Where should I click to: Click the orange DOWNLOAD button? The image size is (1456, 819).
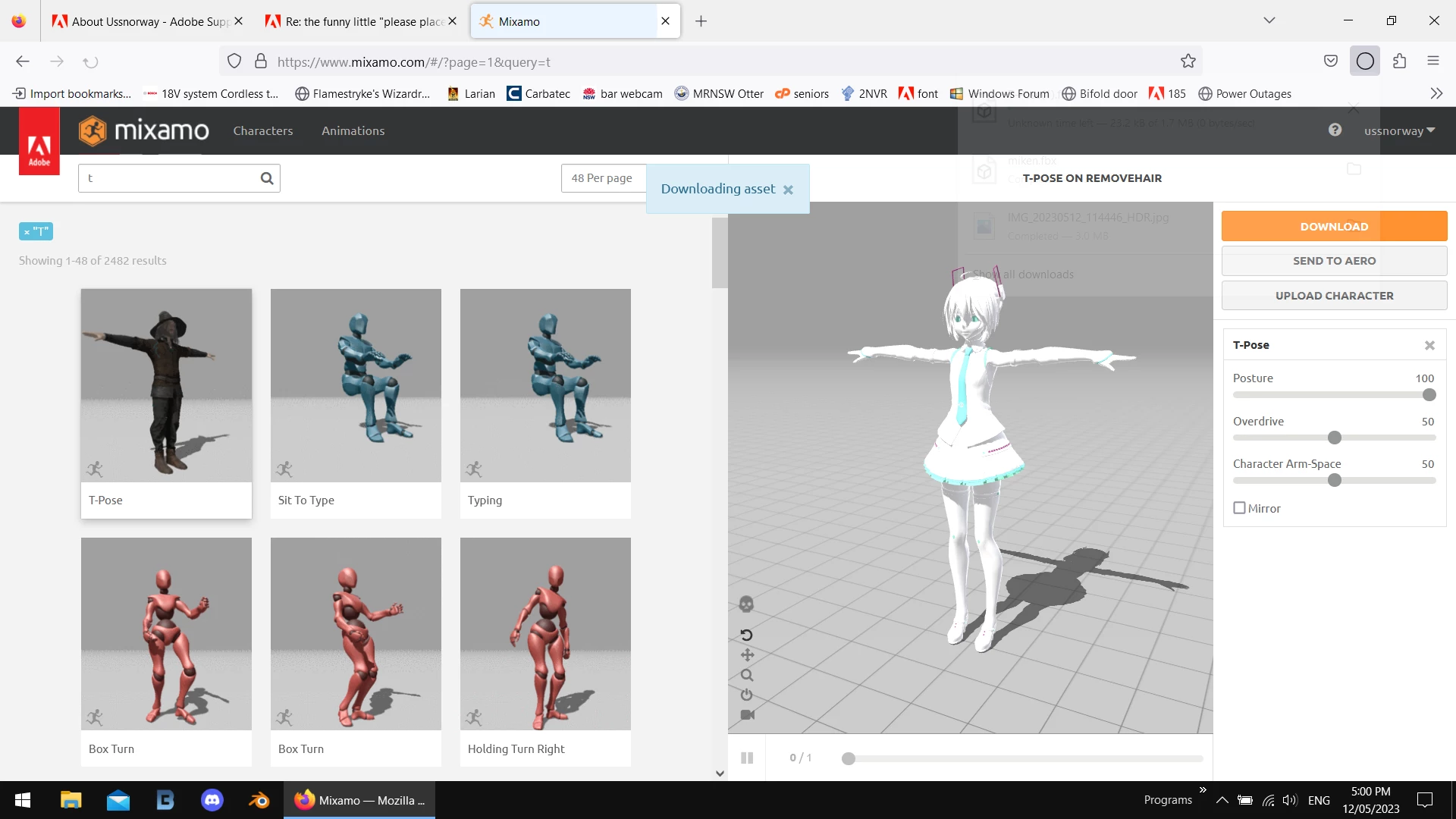click(1334, 226)
